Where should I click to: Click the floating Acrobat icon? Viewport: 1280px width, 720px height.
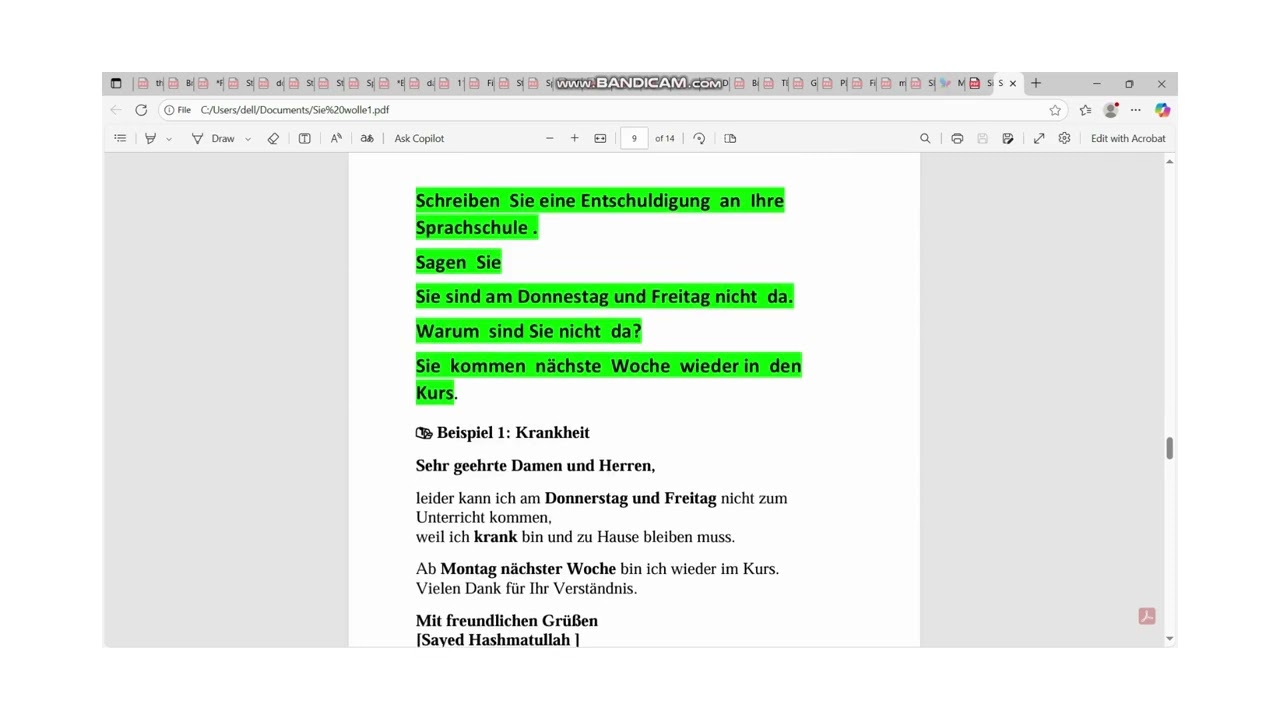pos(1147,616)
